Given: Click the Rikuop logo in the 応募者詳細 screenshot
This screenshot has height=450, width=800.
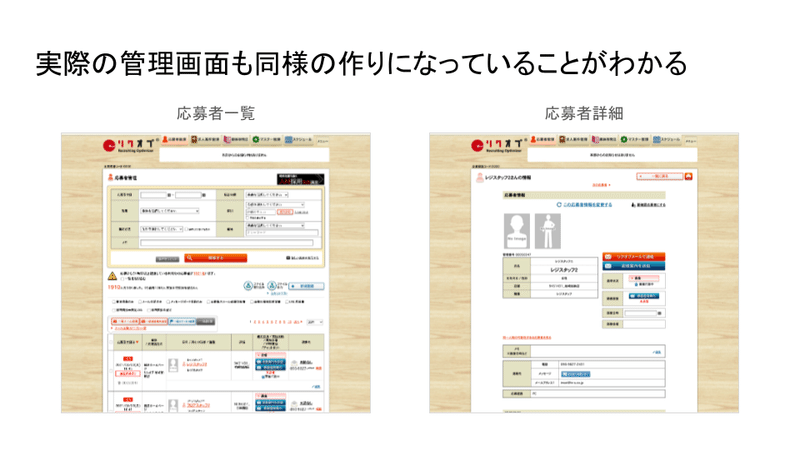Looking at the screenshot, I should [497, 145].
